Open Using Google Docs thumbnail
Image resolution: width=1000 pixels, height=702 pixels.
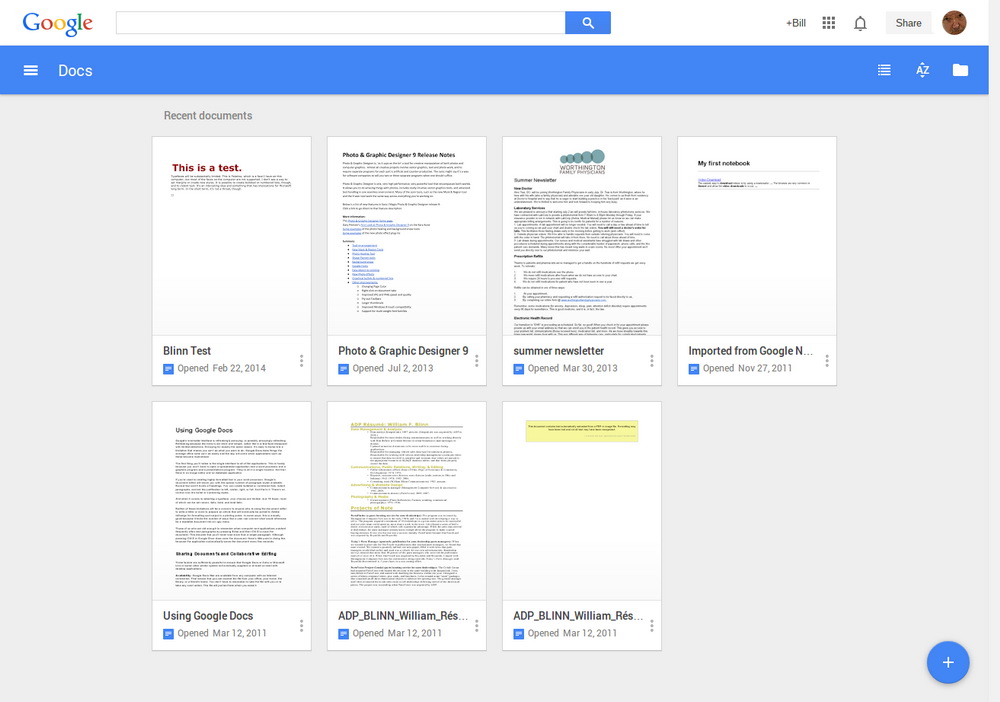[232, 501]
